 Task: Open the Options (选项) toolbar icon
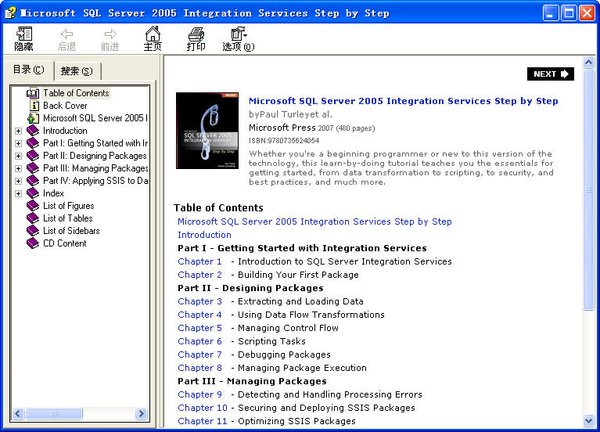point(237,37)
